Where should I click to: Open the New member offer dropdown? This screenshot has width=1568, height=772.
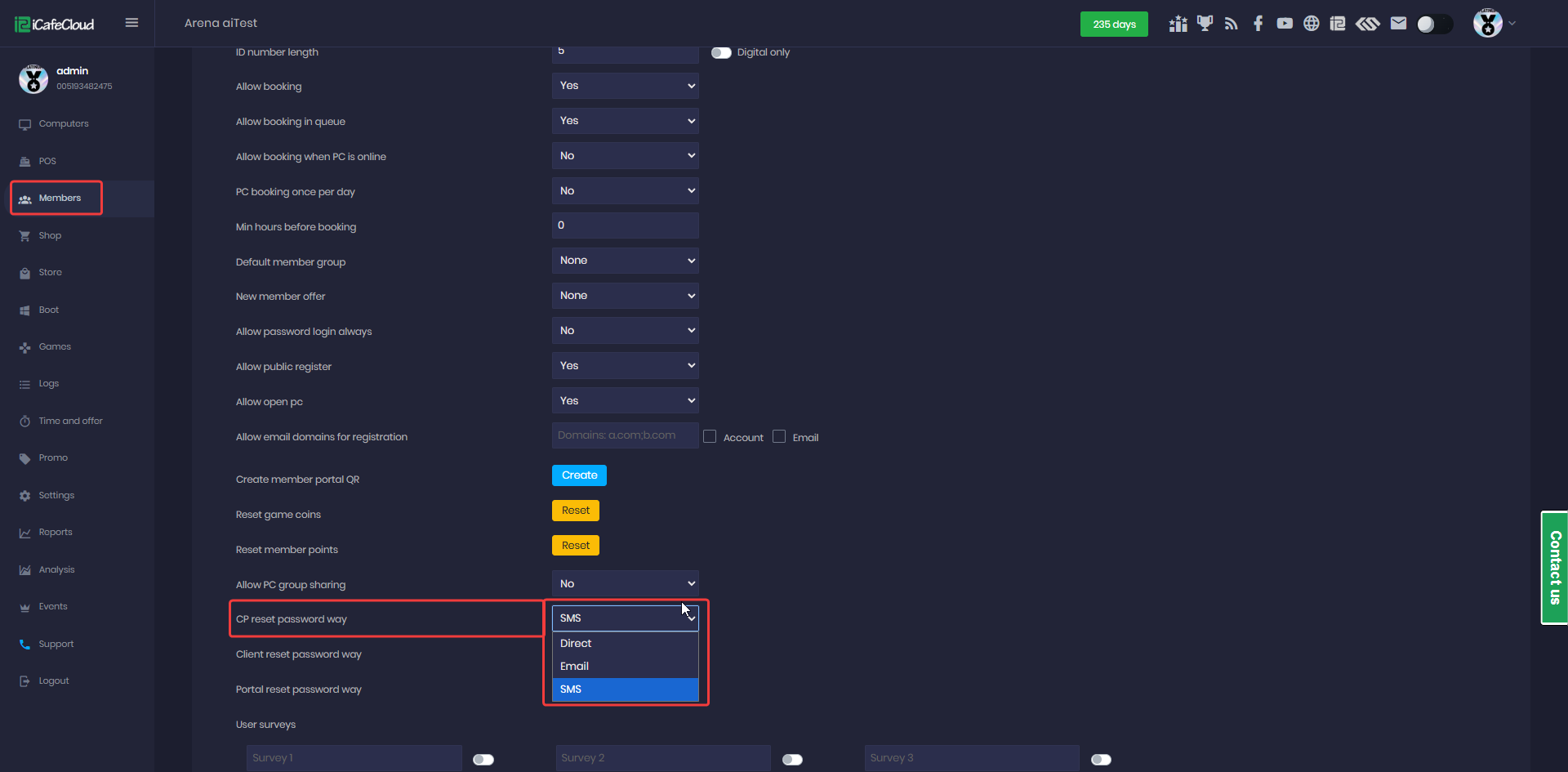(626, 296)
